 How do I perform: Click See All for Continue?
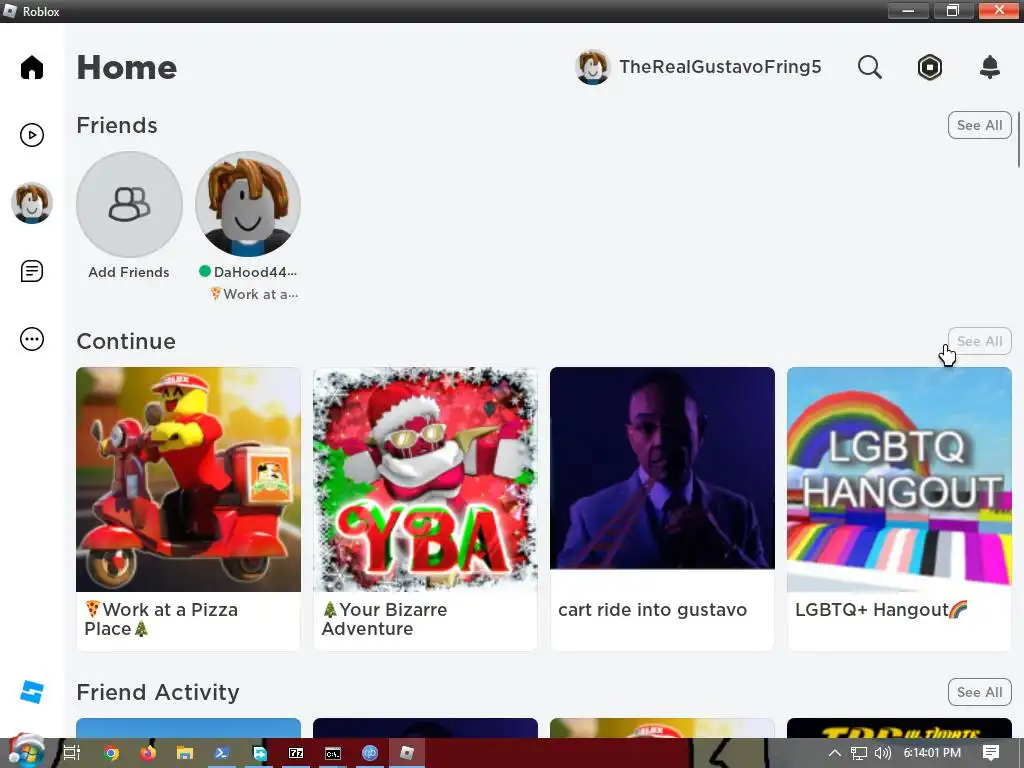click(x=980, y=341)
